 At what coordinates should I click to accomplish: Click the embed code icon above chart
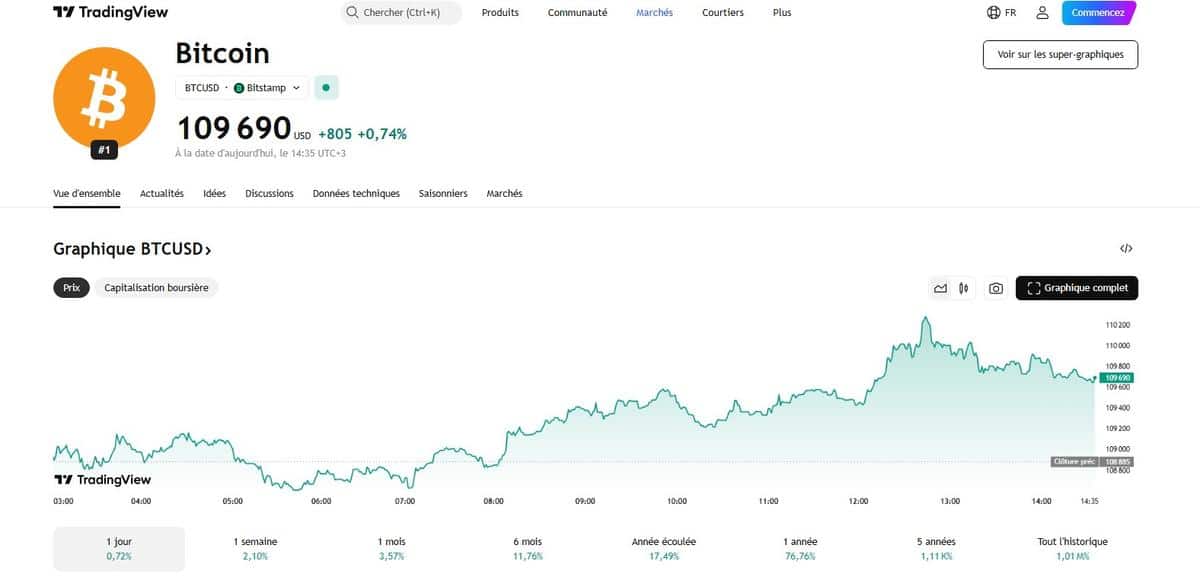(1126, 249)
